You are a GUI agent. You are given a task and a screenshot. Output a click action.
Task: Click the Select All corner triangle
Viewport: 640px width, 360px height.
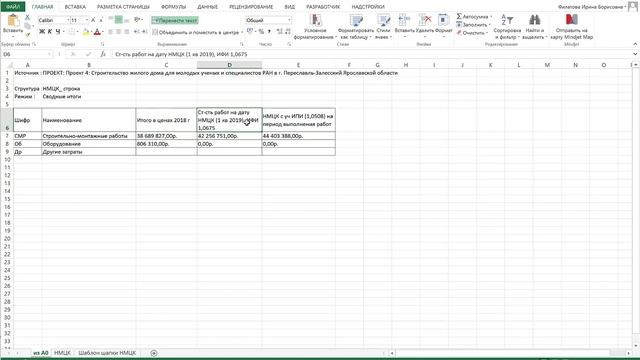pos(10,65)
